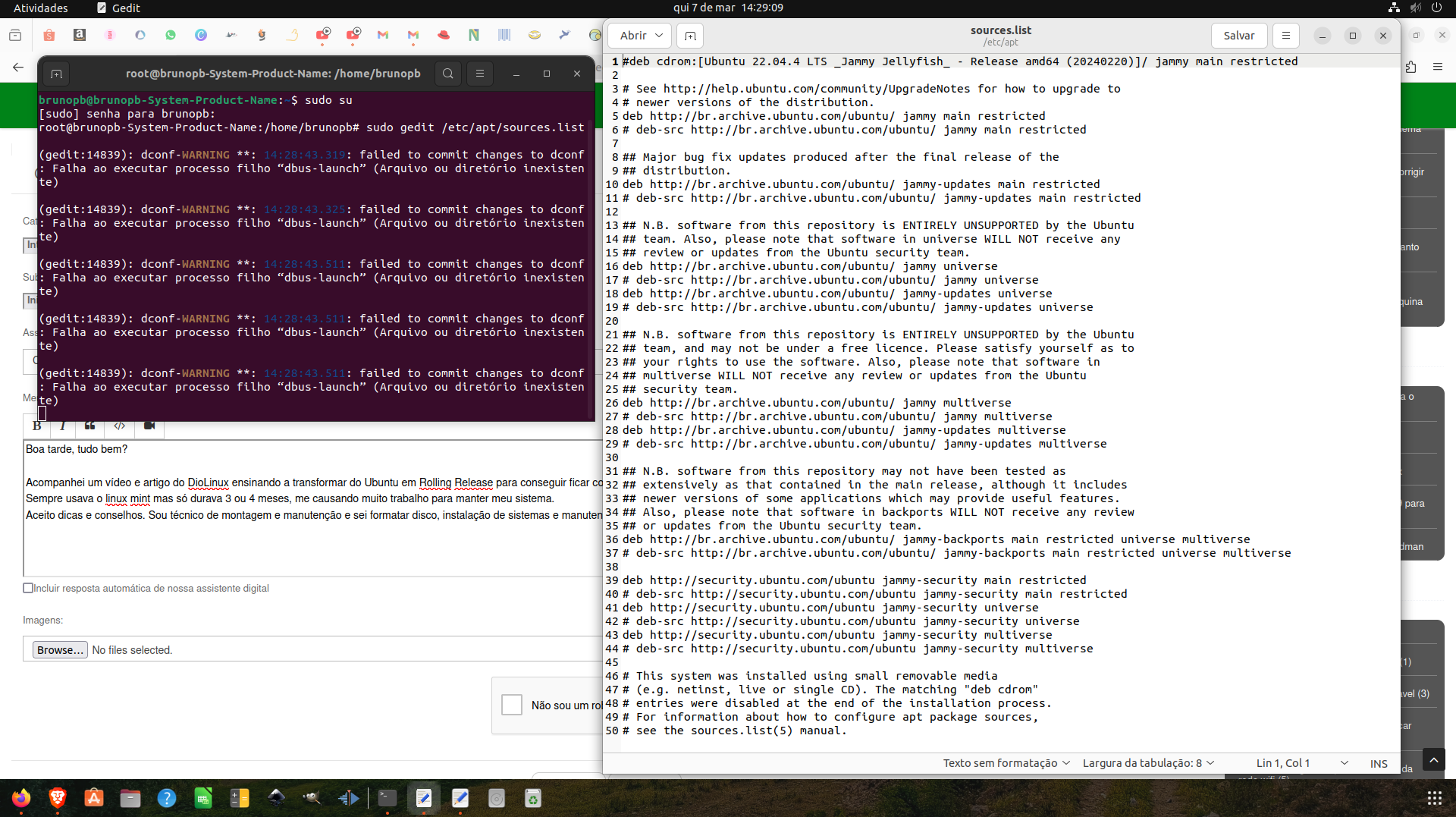
Task: Open the Atividades overview
Action: click(x=41, y=8)
